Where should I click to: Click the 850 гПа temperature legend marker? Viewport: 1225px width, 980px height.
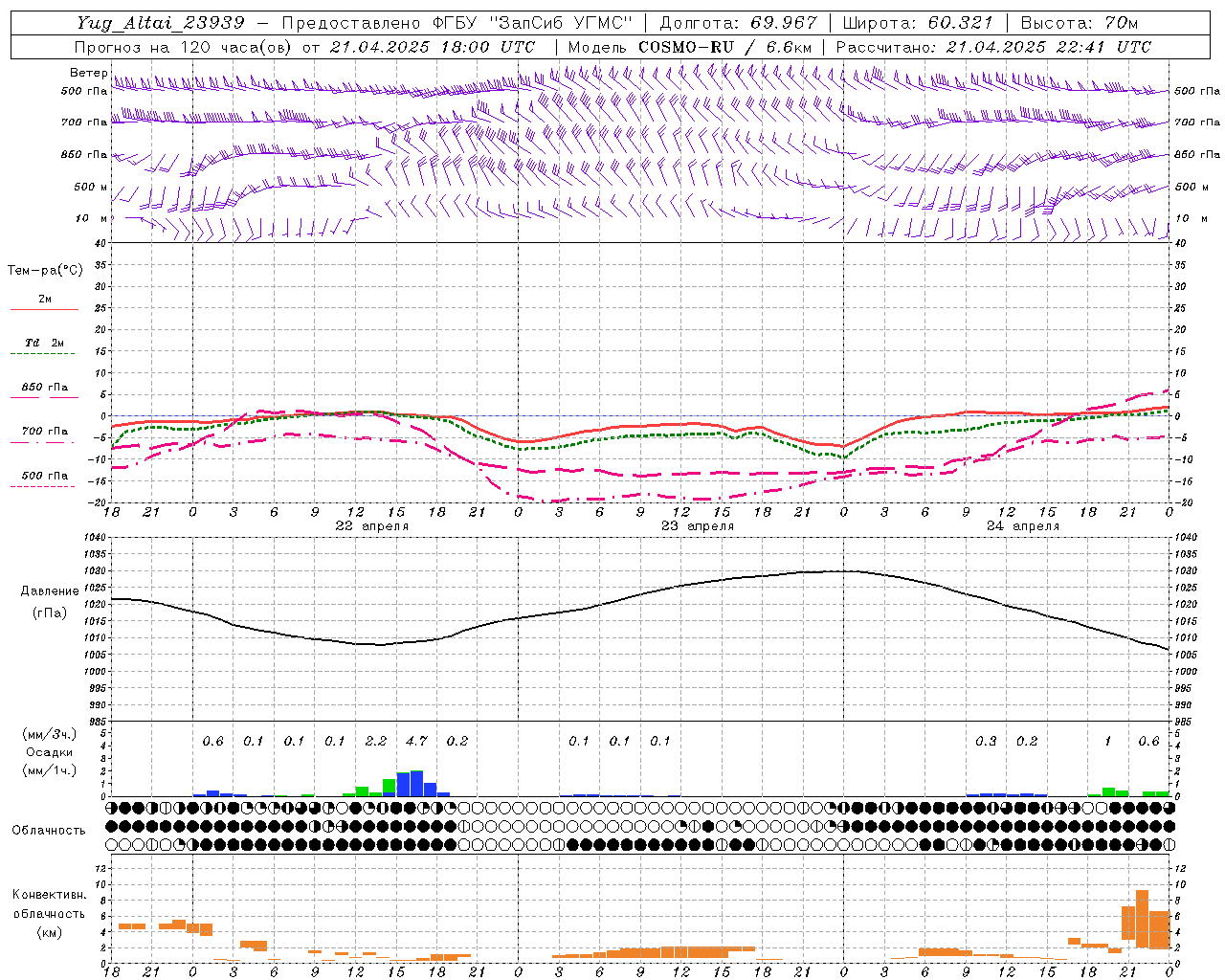coord(44,397)
